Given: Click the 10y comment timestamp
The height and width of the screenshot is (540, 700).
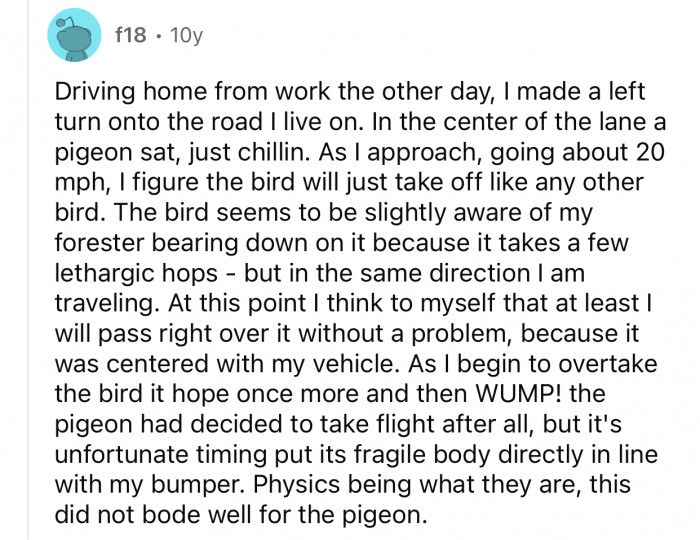Looking at the screenshot, I should pos(187,35).
